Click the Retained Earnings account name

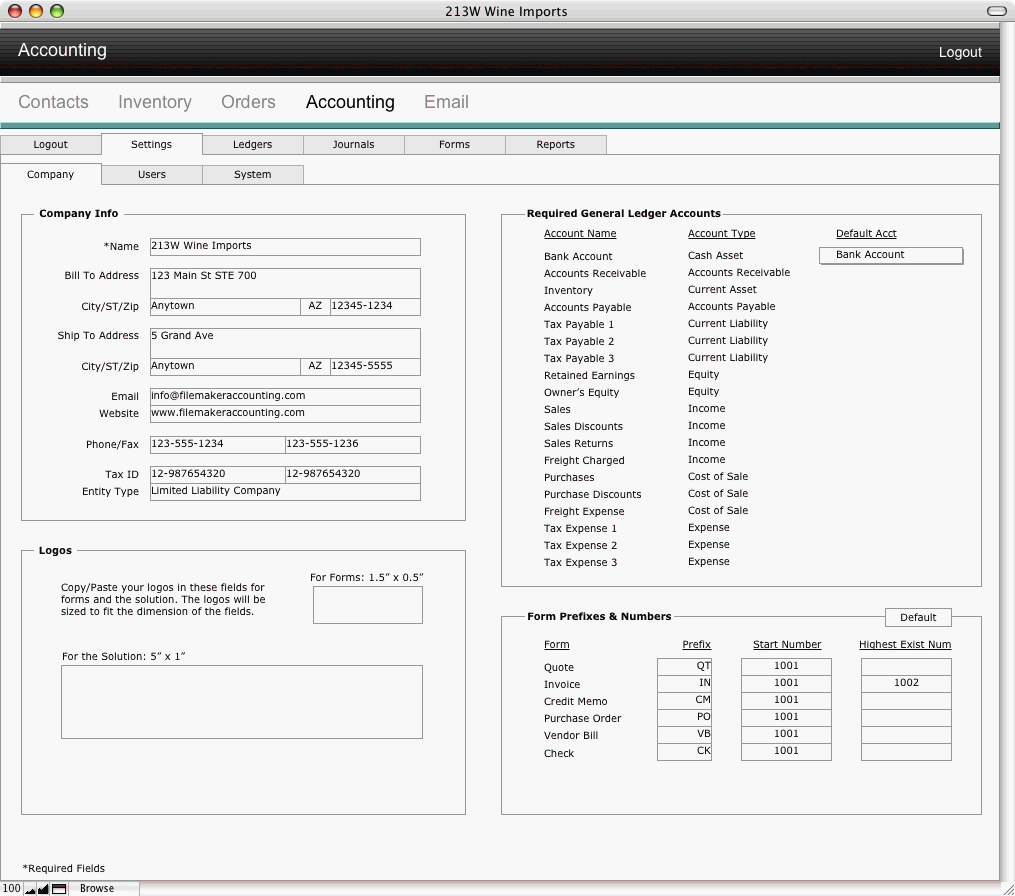589,375
